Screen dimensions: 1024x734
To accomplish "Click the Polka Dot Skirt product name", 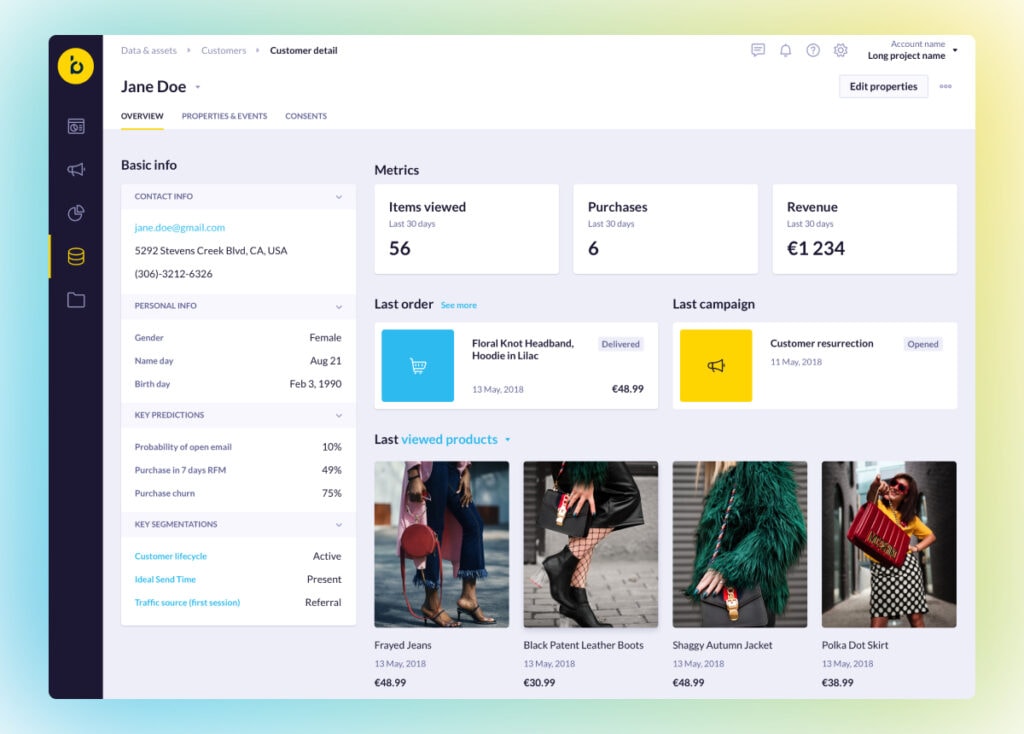I will 855,645.
